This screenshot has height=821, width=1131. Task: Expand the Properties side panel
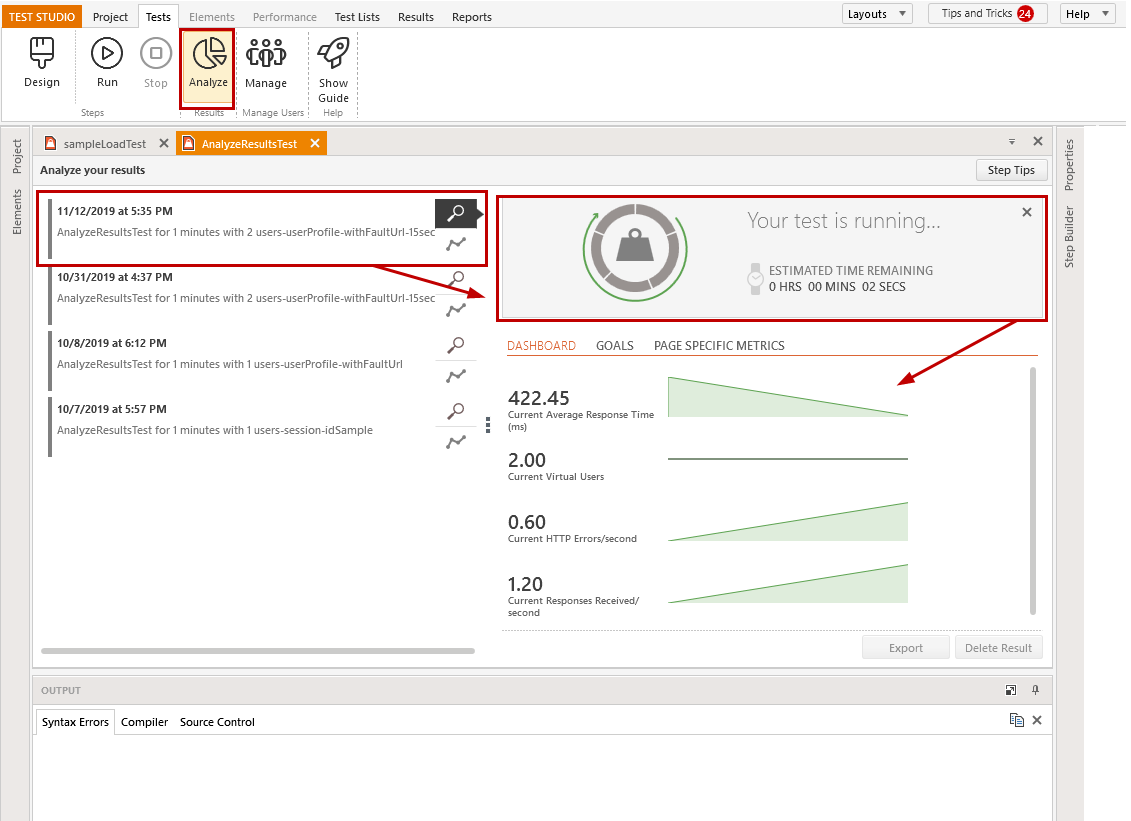[x=1069, y=164]
